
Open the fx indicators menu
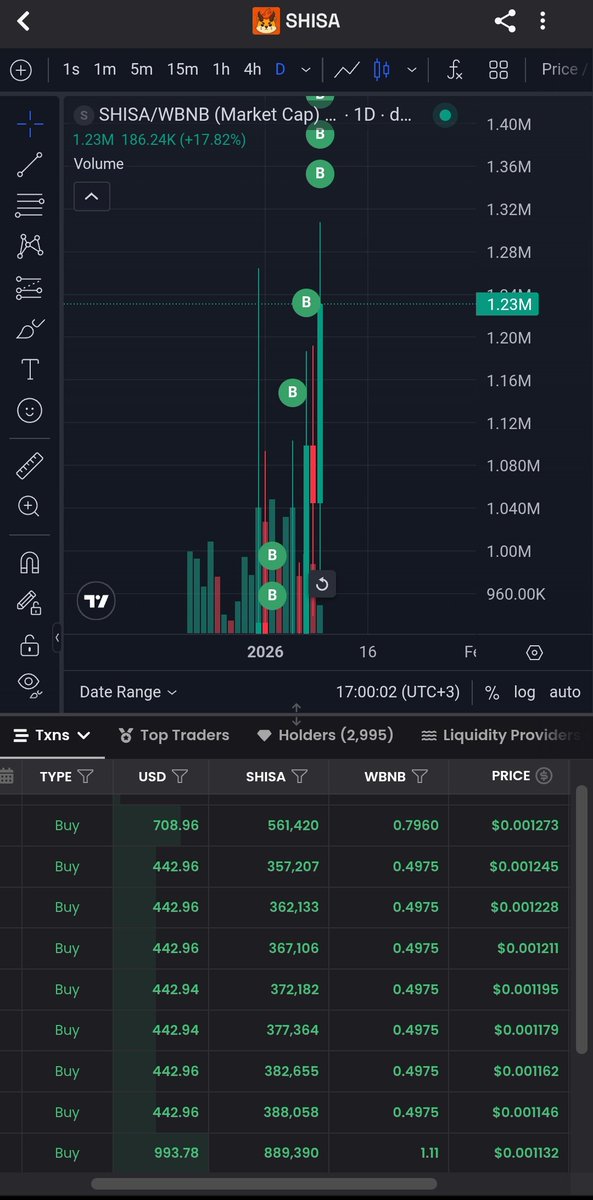click(454, 70)
